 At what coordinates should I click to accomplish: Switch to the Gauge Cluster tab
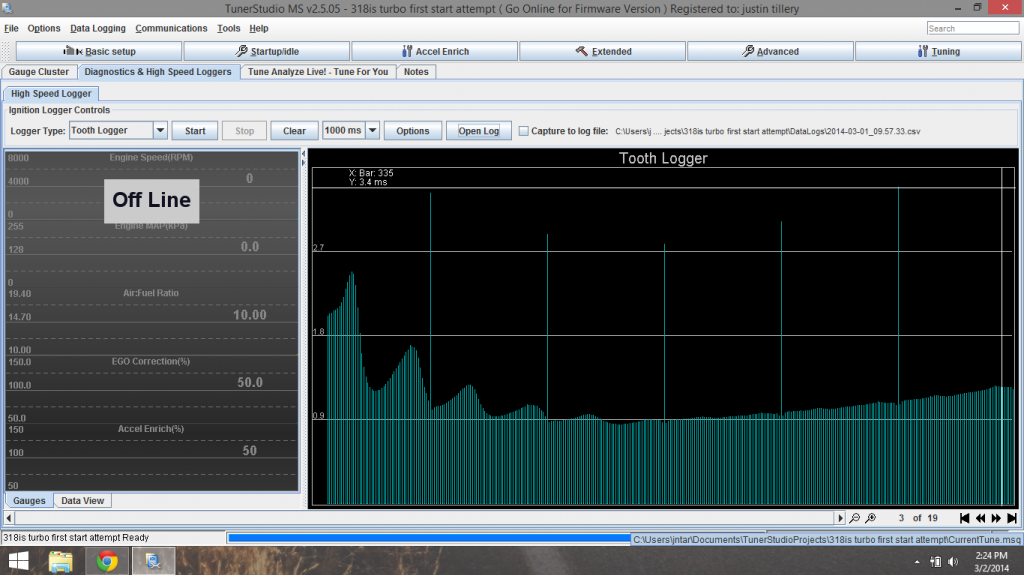point(39,72)
